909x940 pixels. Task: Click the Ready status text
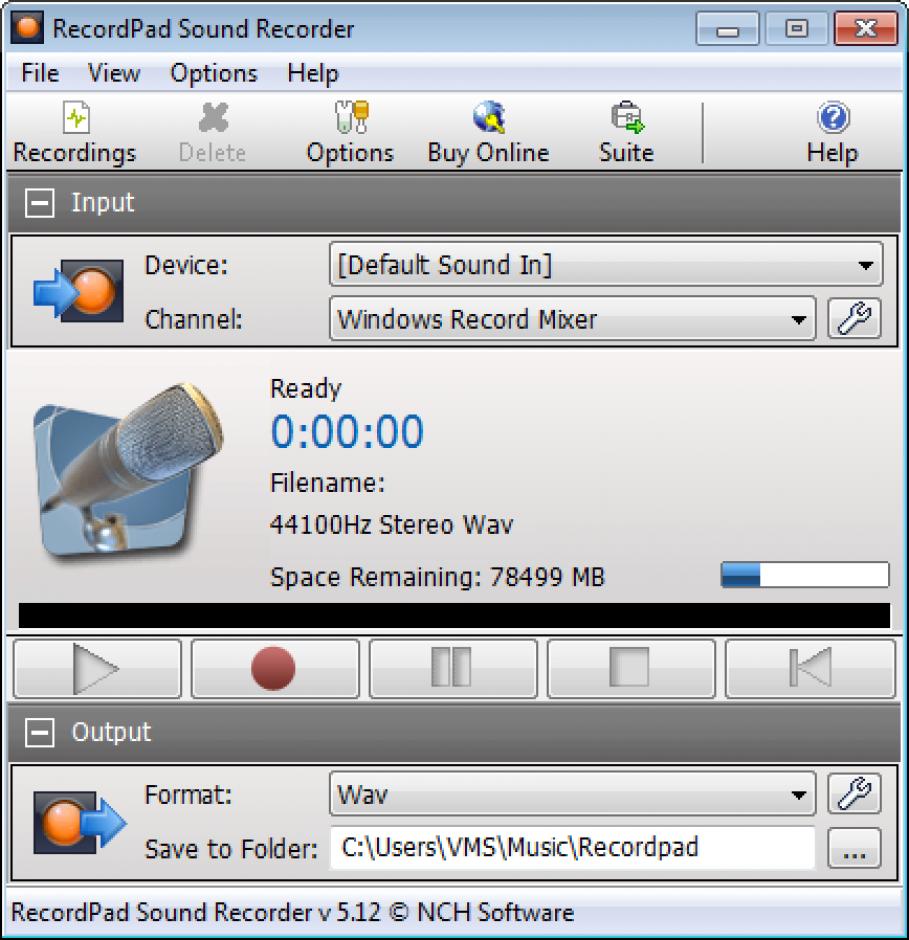[306, 388]
